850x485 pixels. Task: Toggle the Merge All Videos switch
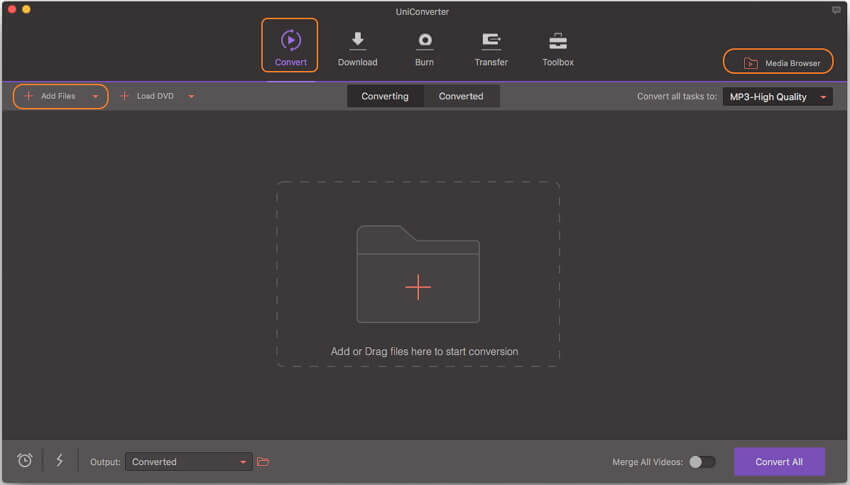702,462
